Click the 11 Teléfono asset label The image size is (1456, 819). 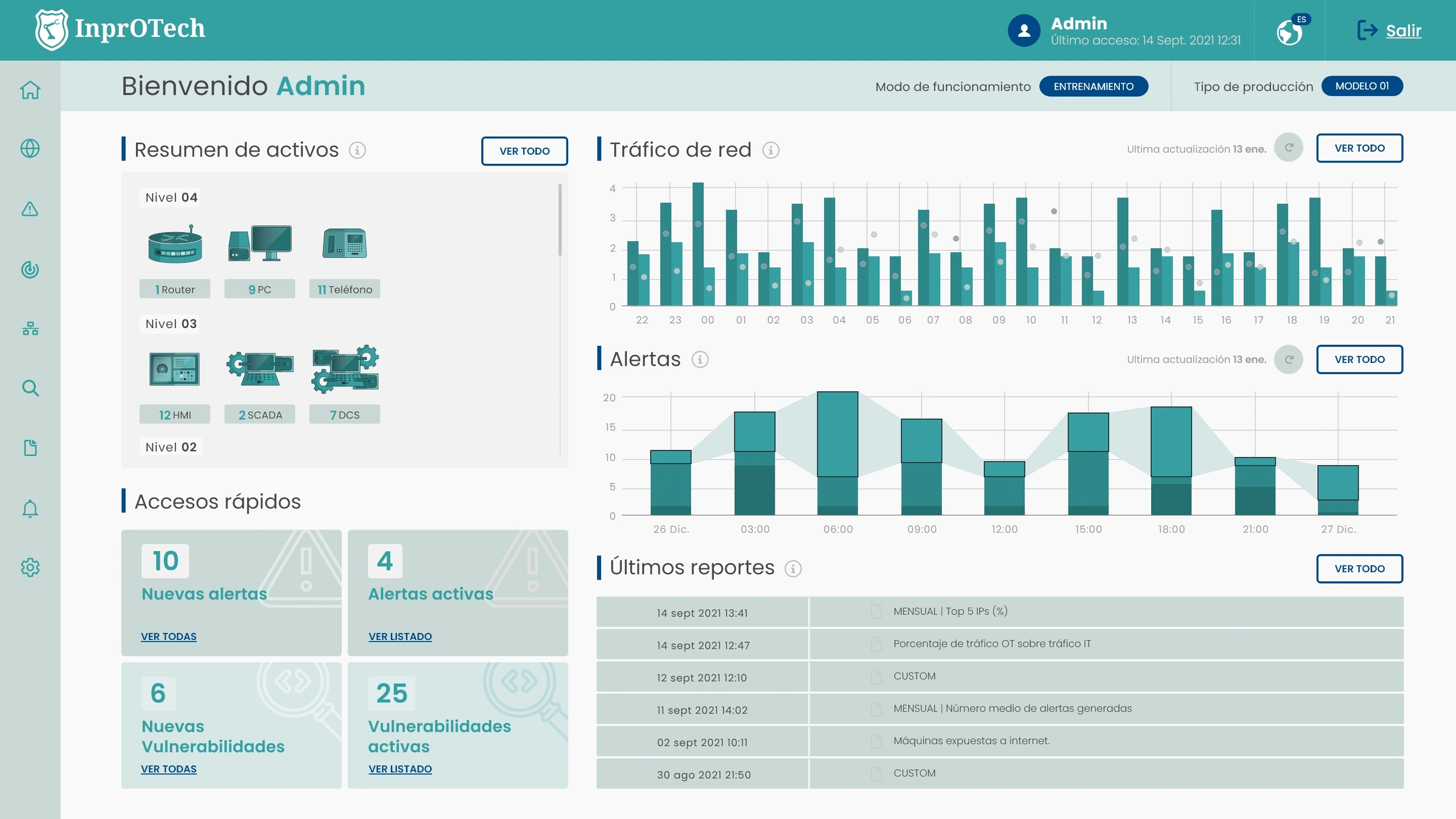click(x=345, y=289)
